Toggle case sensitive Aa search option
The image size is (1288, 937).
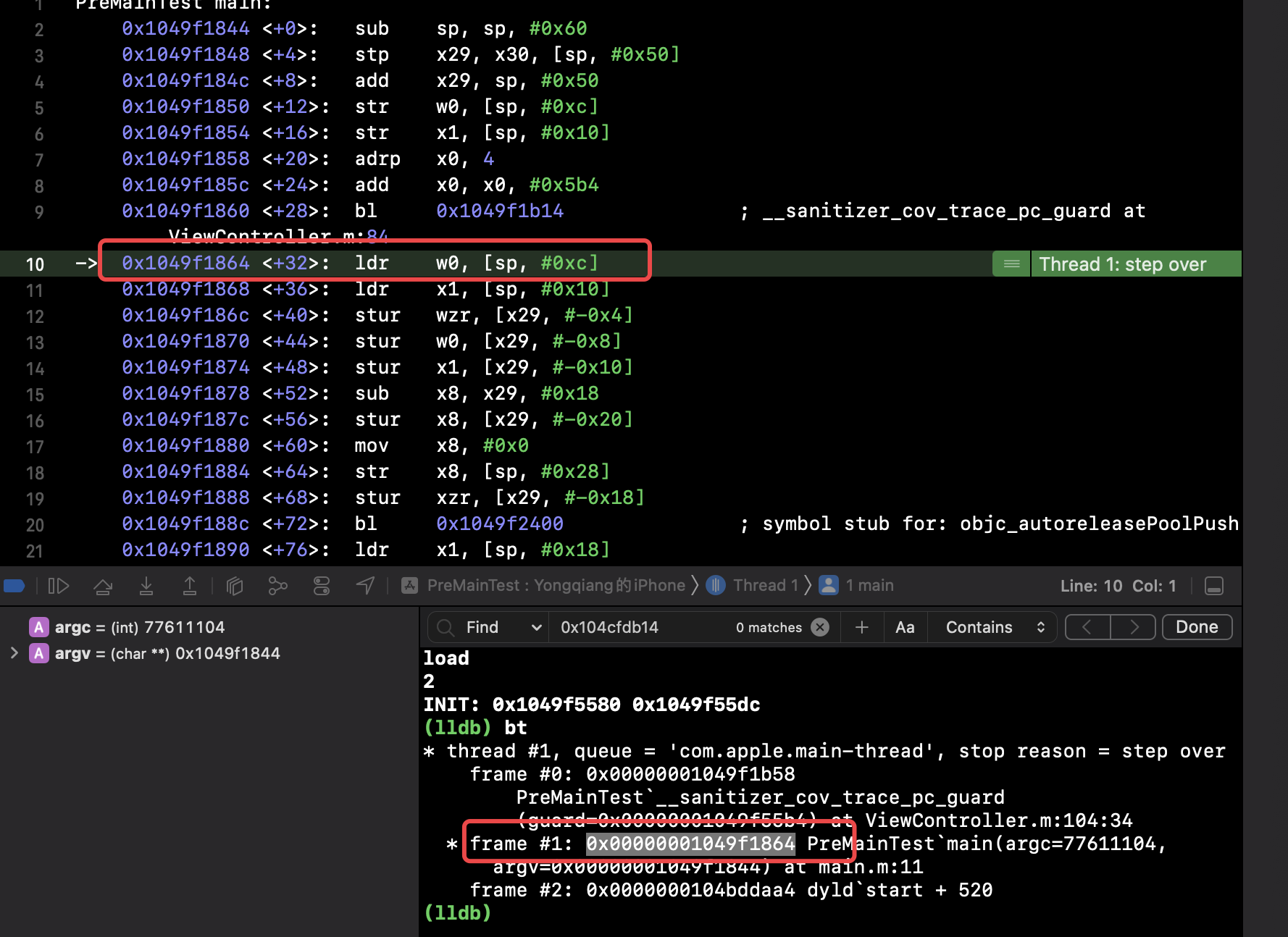tap(905, 627)
